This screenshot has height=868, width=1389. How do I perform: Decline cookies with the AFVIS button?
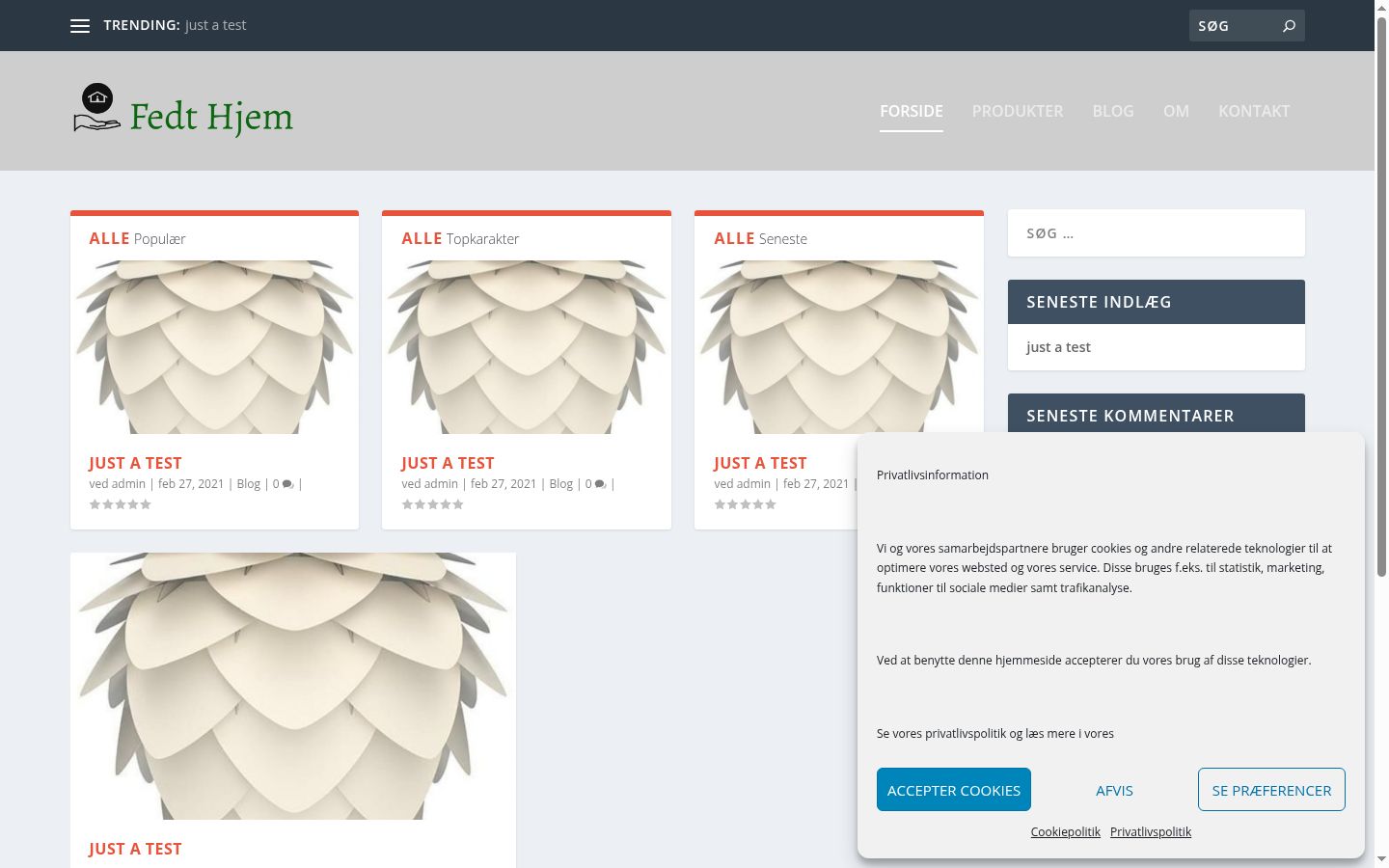[1114, 790]
